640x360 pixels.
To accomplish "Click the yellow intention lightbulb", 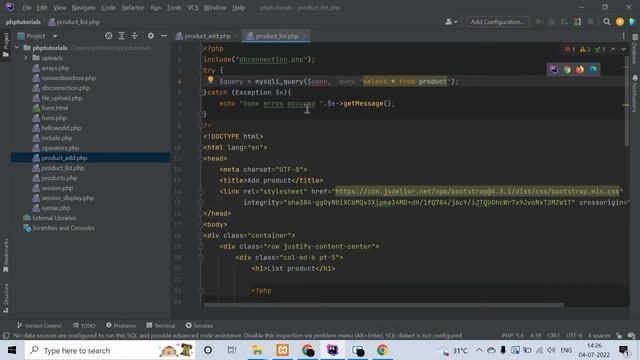I will (x=211, y=80).
